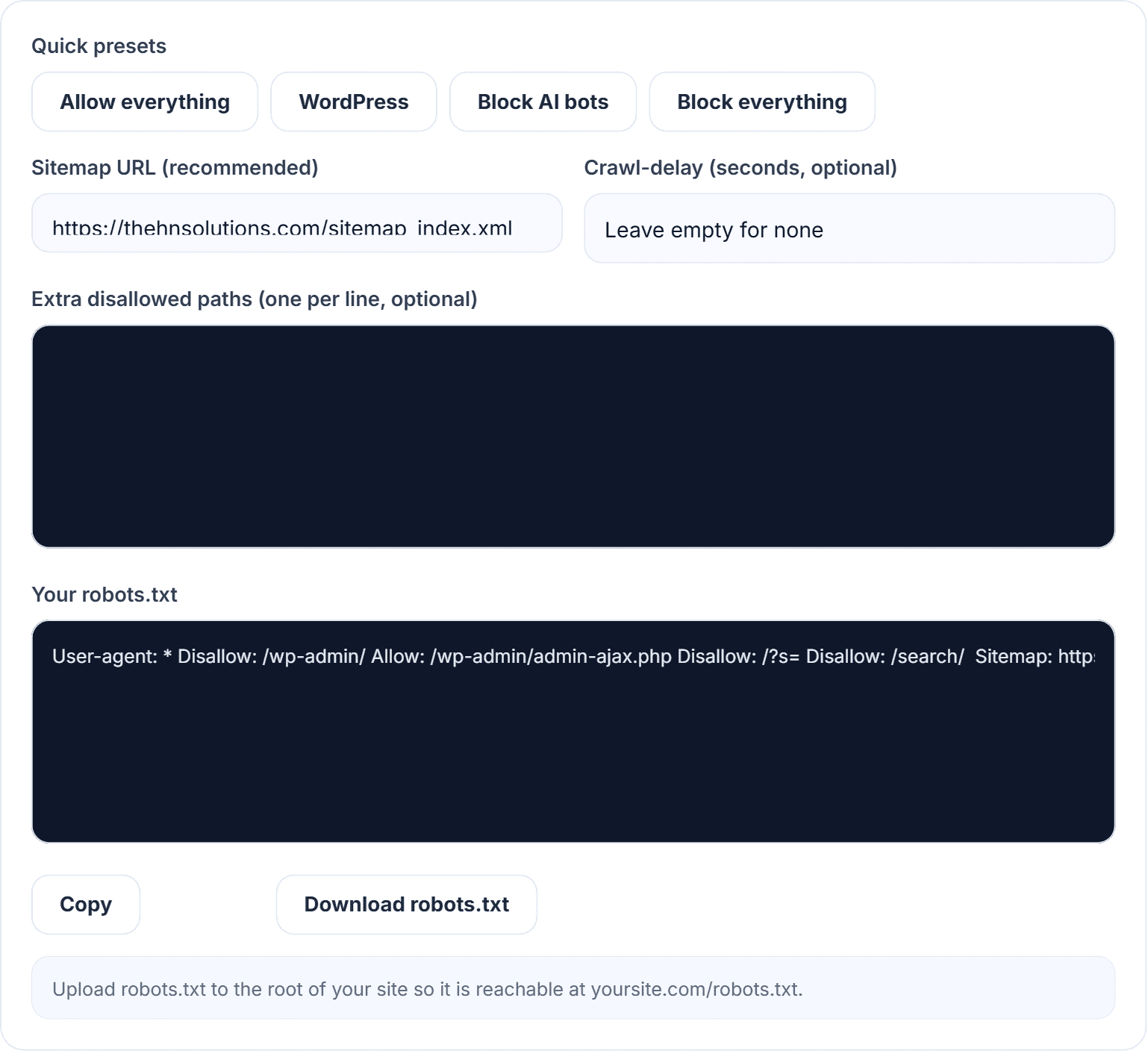
Task: Click into the Extra disallowed paths textarea
Action: tap(573, 437)
